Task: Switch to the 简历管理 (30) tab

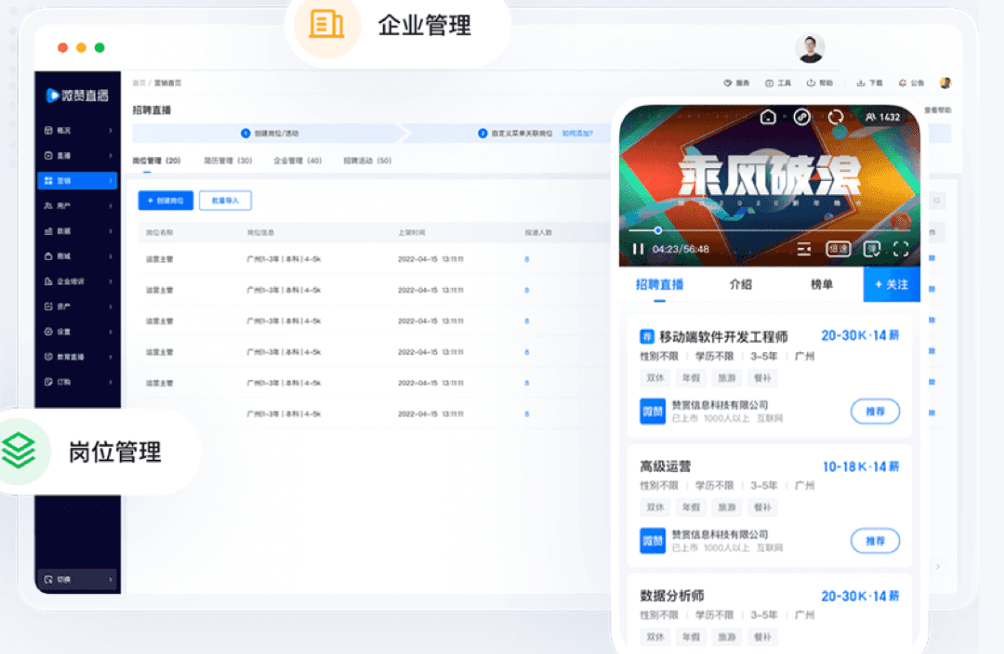Action: (228, 160)
